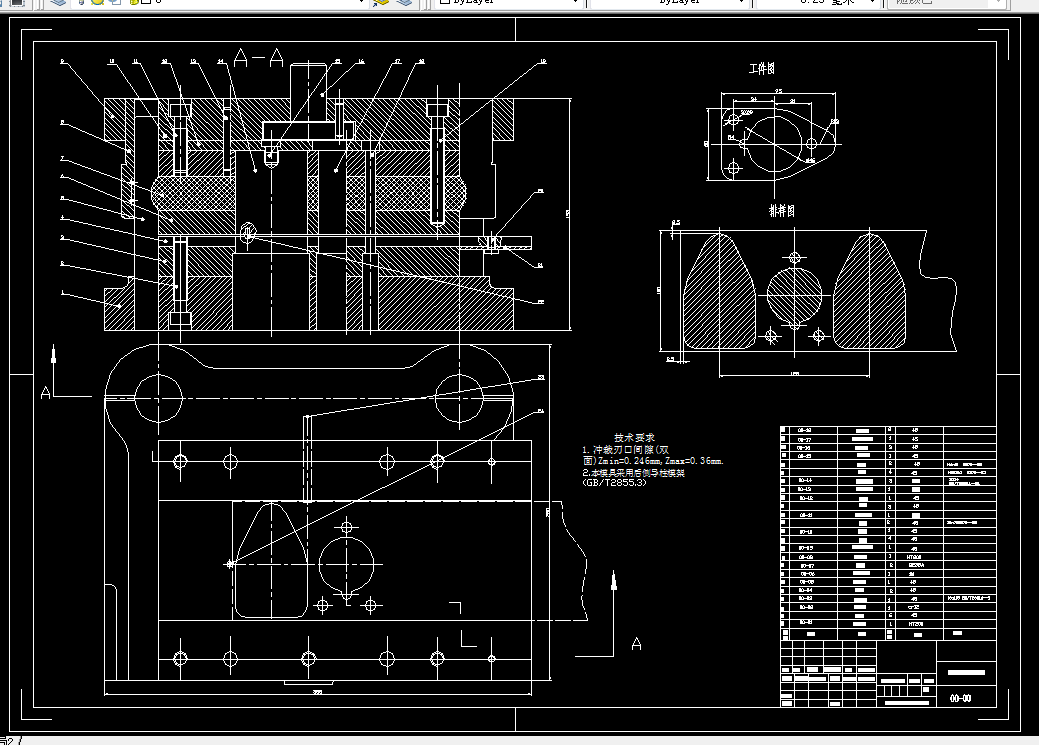Select the '00-00' drawing number in title block

[960, 699]
